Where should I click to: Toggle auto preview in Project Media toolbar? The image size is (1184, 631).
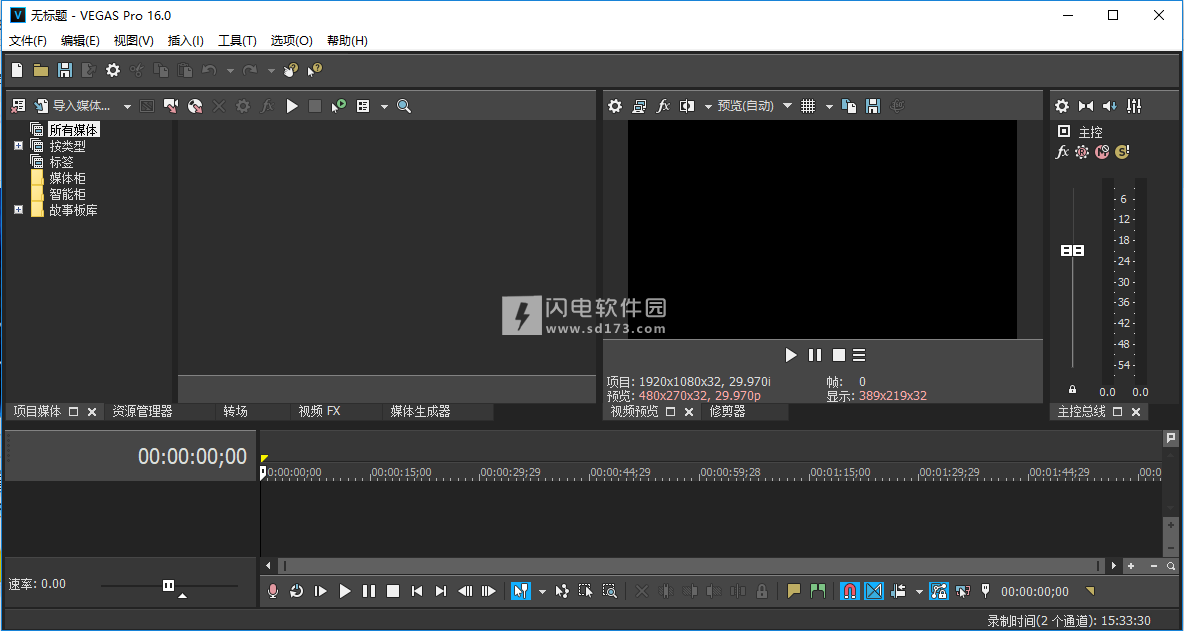(338, 106)
